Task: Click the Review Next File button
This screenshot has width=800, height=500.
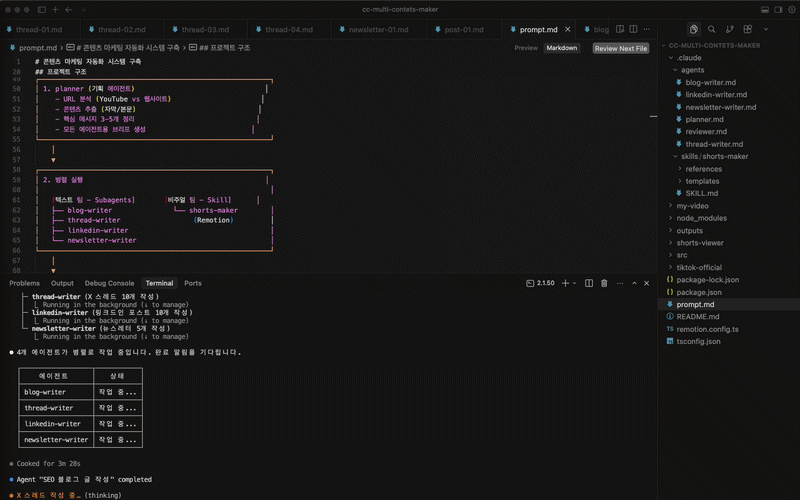Action: coord(620,48)
